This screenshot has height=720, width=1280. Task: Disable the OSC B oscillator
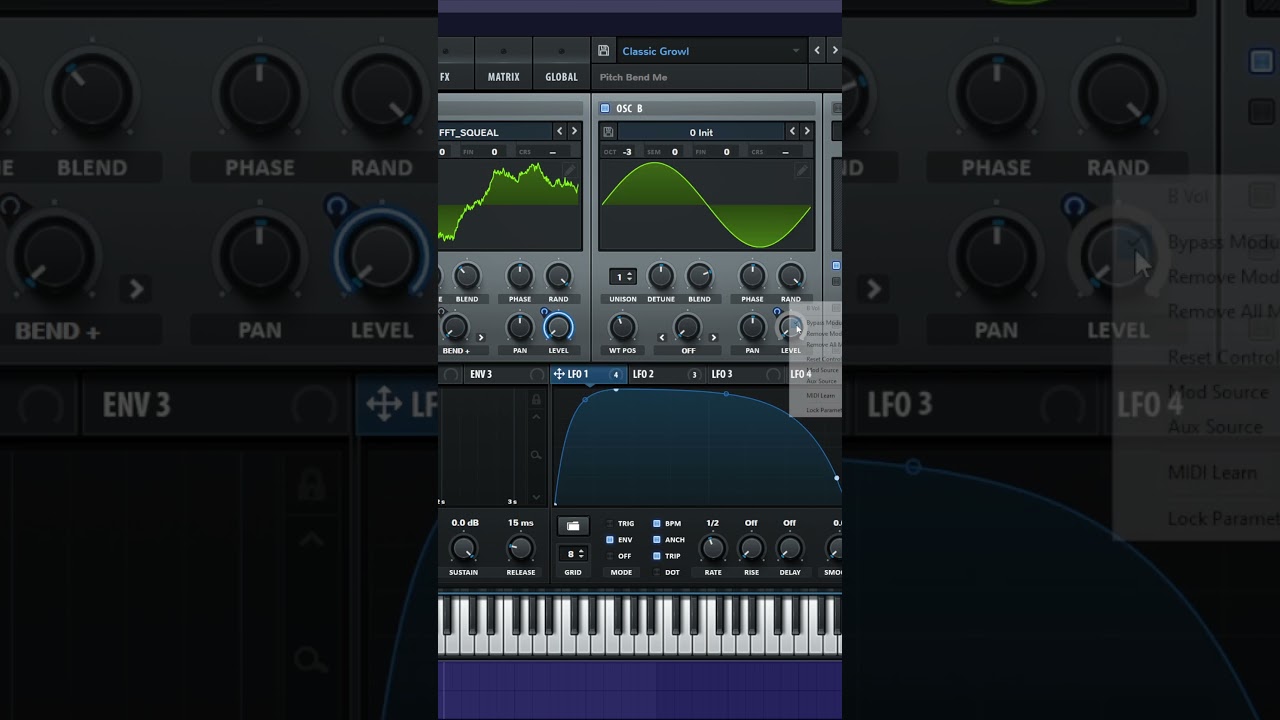point(604,108)
